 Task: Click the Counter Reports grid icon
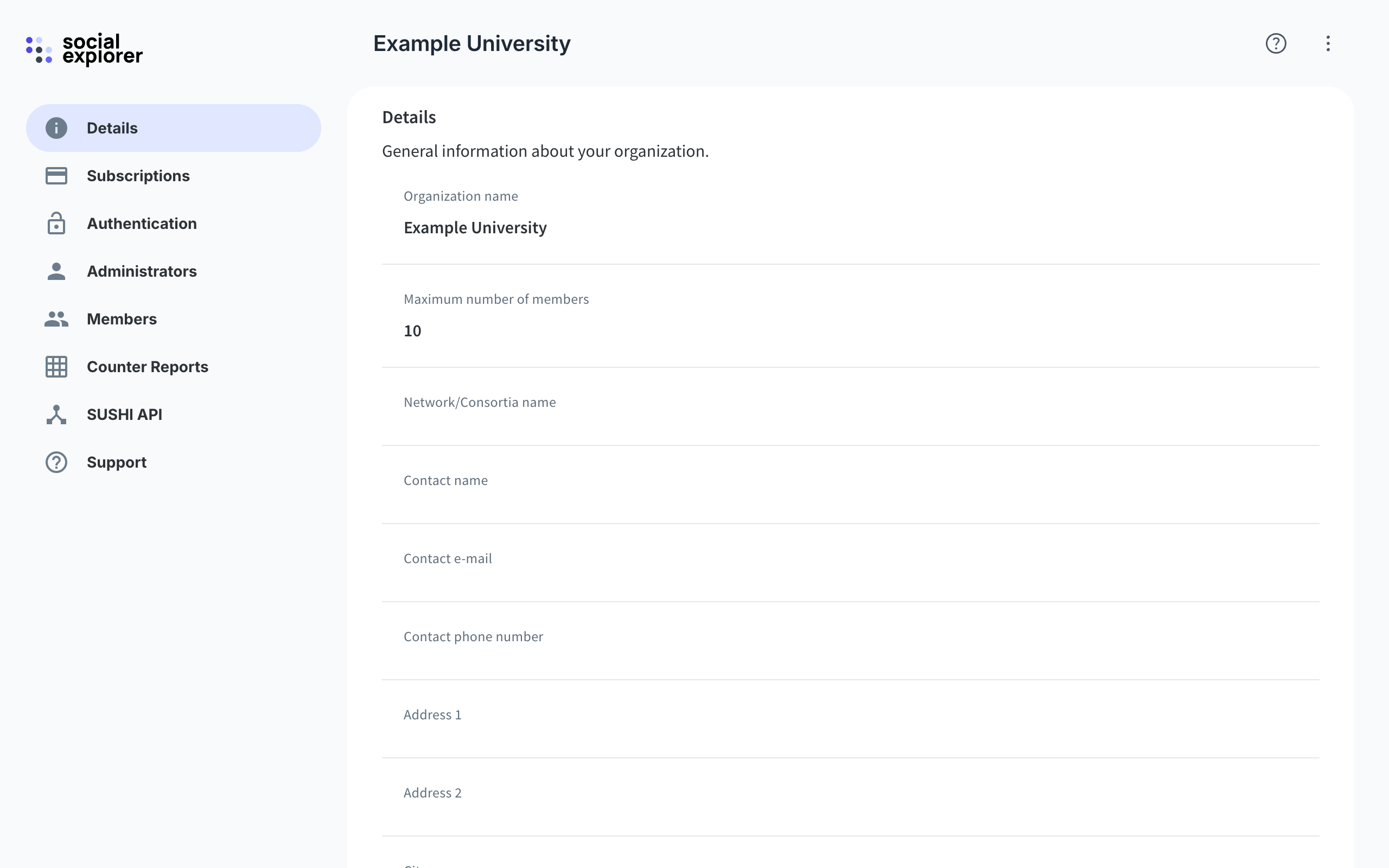(x=56, y=366)
